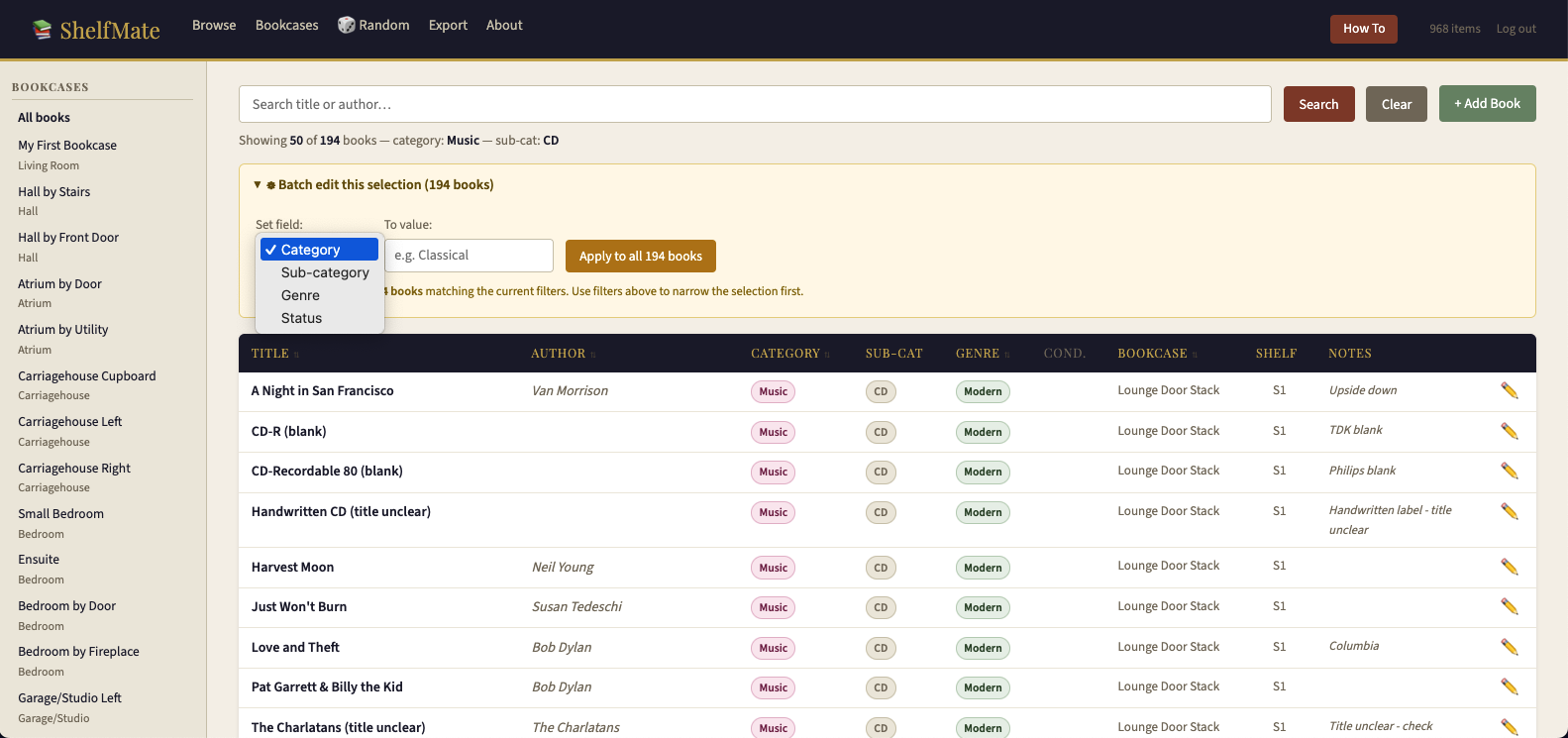Sort by Category column header
This screenshot has height=738, width=1568.
(x=789, y=354)
